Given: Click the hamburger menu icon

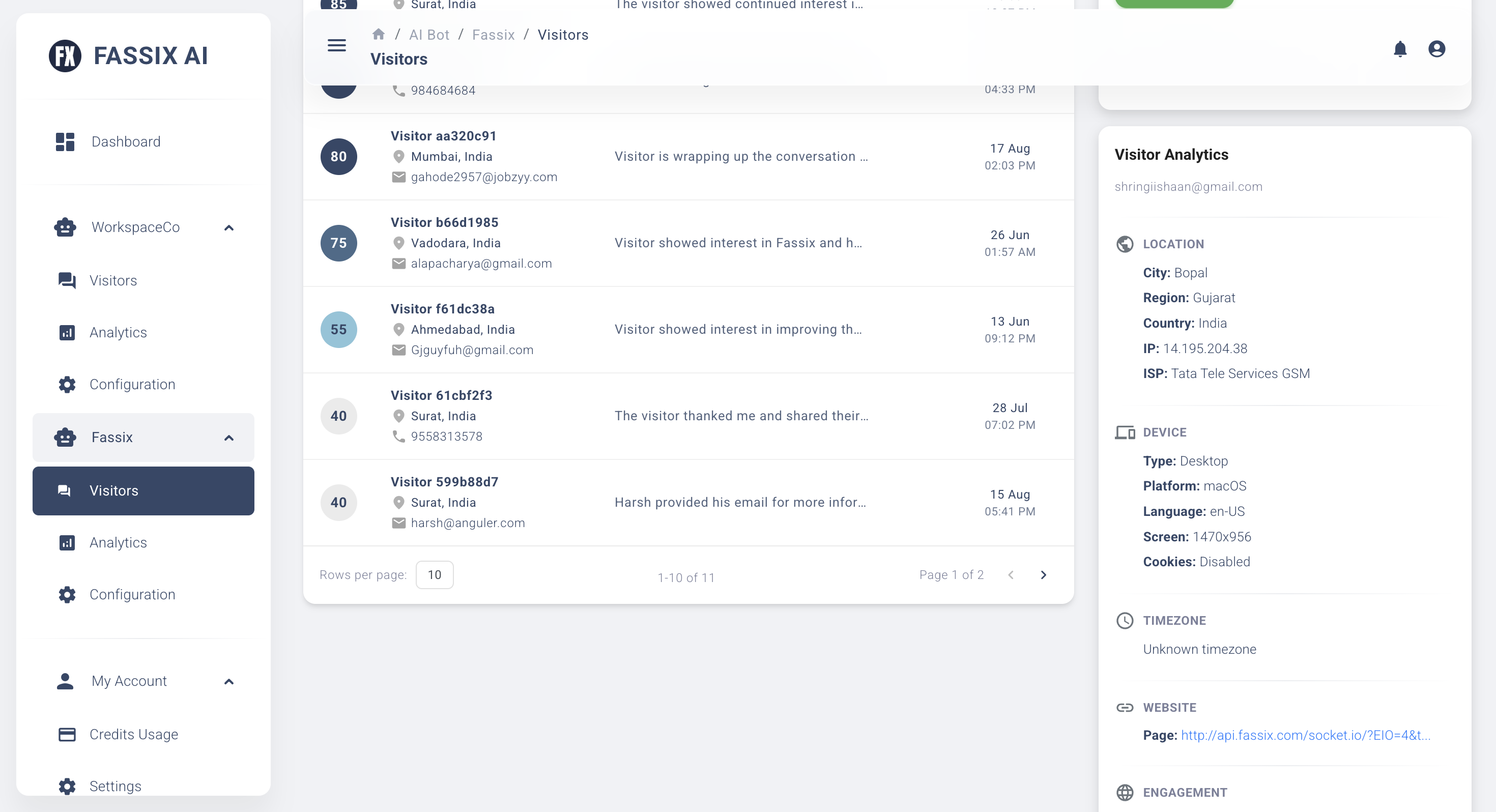Looking at the screenshot, I should click(x=336, y=45).
